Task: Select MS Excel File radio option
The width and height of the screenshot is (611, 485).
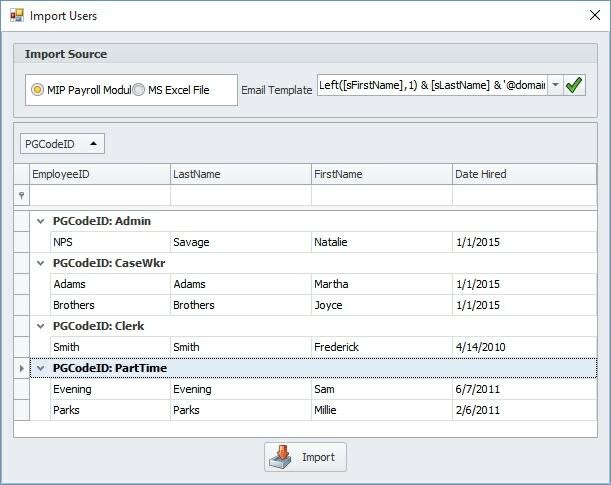Action: pos(139,90)
